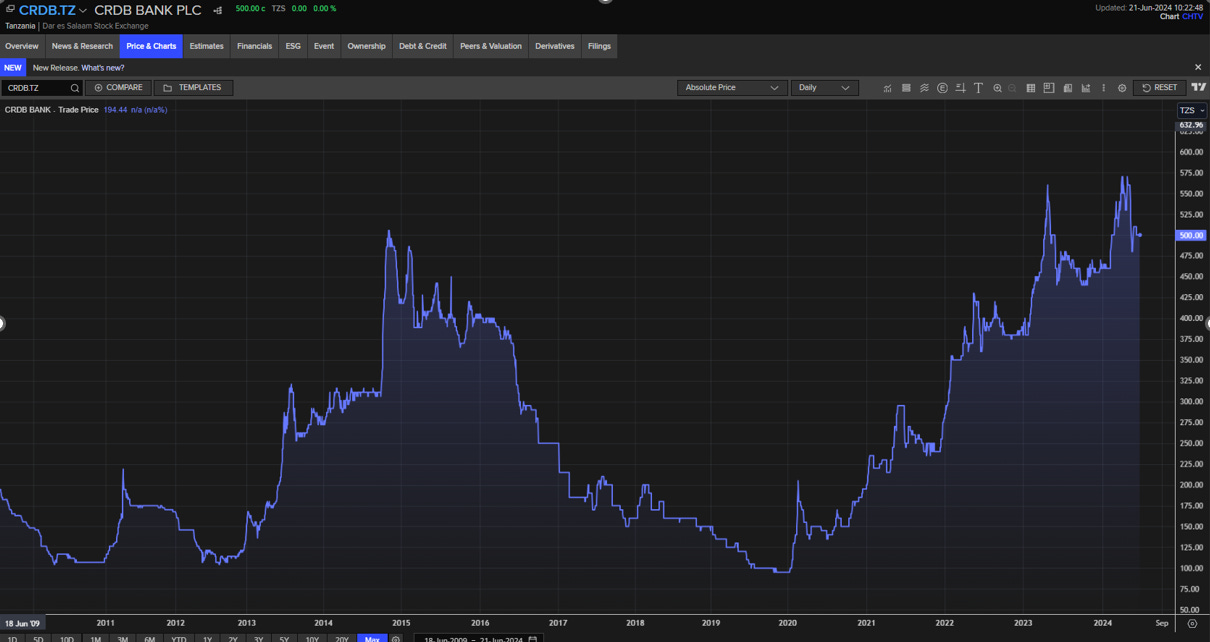Switch to Peers & Valuation tab
The image size is (1210, 642).
point(491,46)
